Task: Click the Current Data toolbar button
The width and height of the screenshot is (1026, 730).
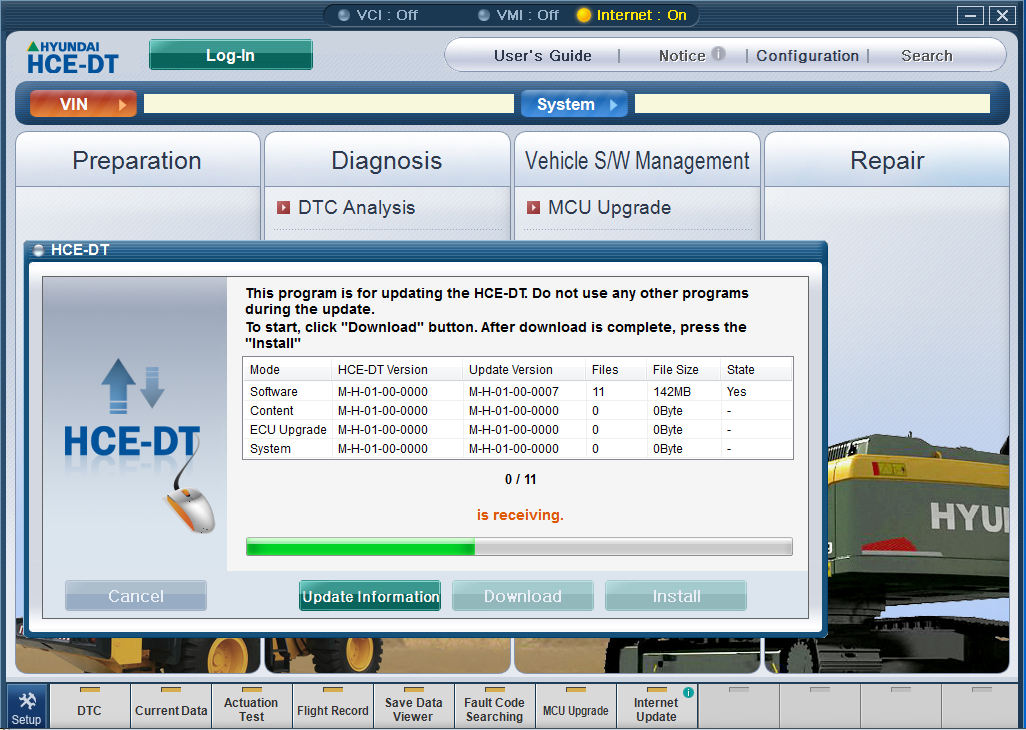Action: pos(171,706)
